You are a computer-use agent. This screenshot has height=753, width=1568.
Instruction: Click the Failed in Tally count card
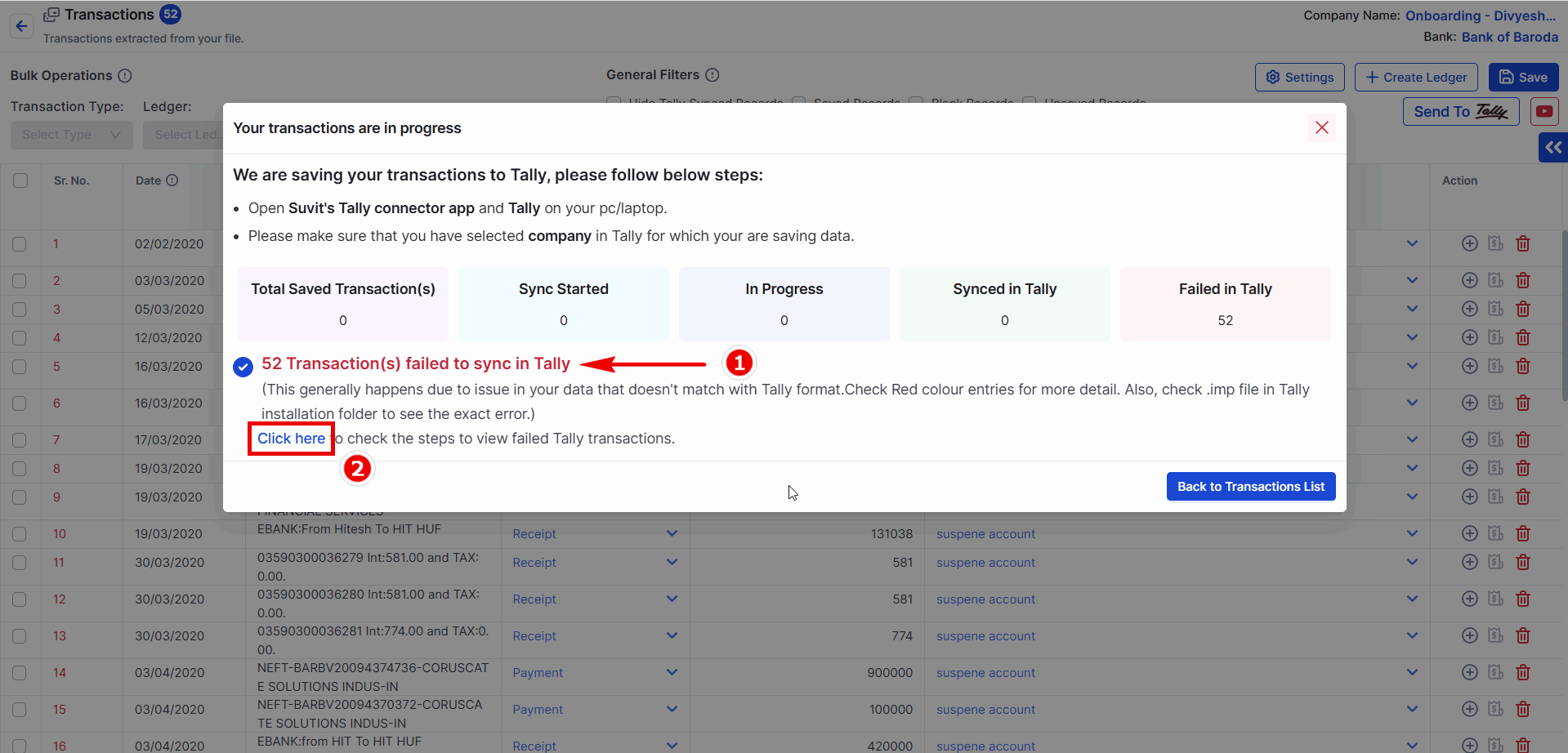(1225, 304)
